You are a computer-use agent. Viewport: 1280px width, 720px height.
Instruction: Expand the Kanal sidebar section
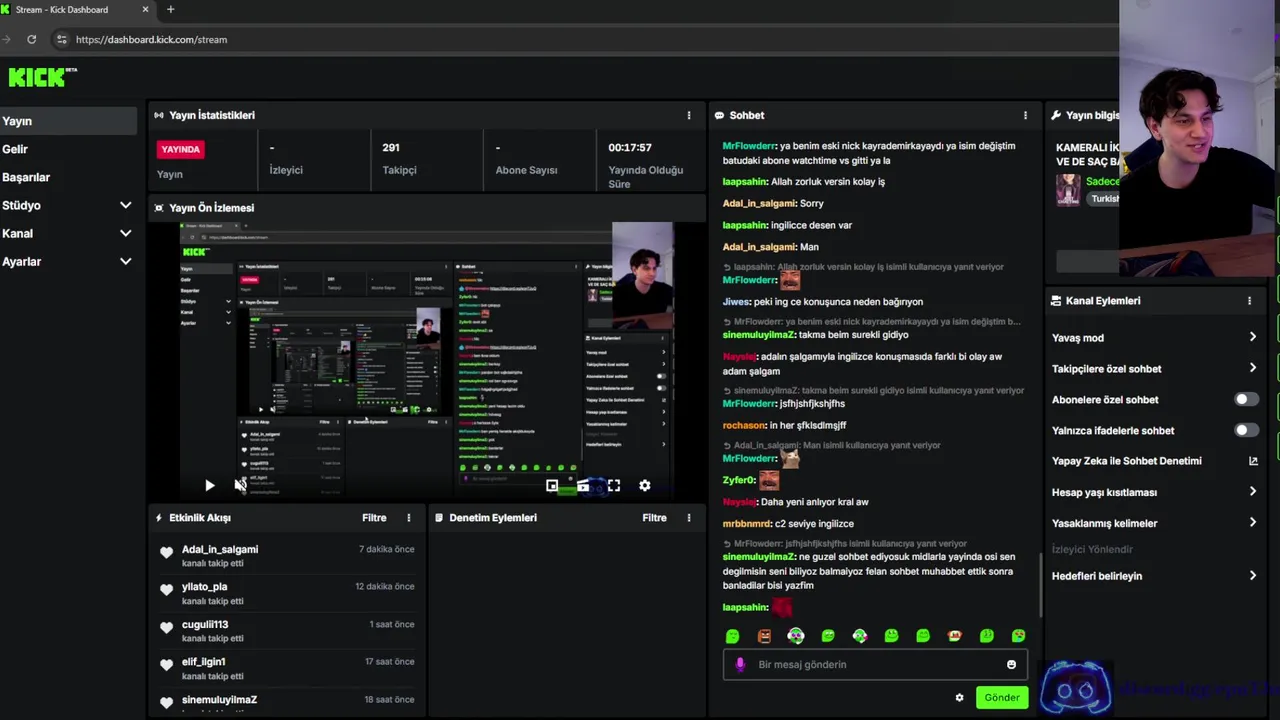click(68, 233)
